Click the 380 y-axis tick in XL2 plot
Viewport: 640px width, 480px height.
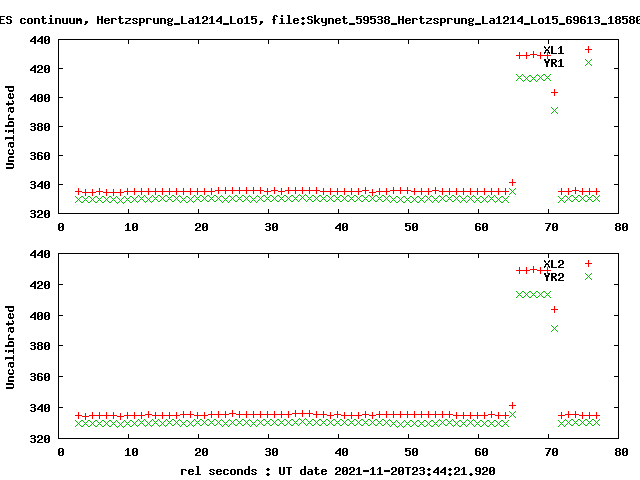(40, 347)
